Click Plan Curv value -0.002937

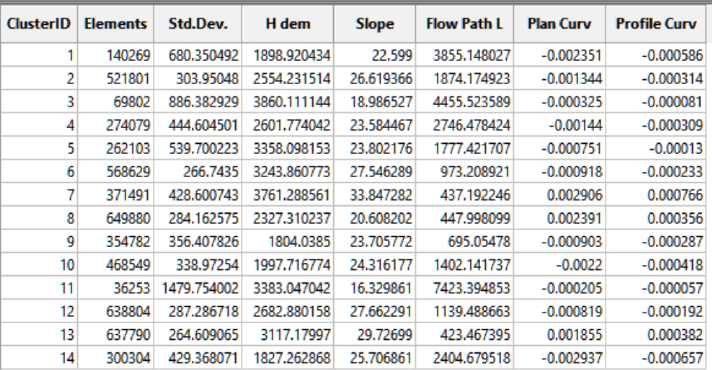tap(559, 358)
